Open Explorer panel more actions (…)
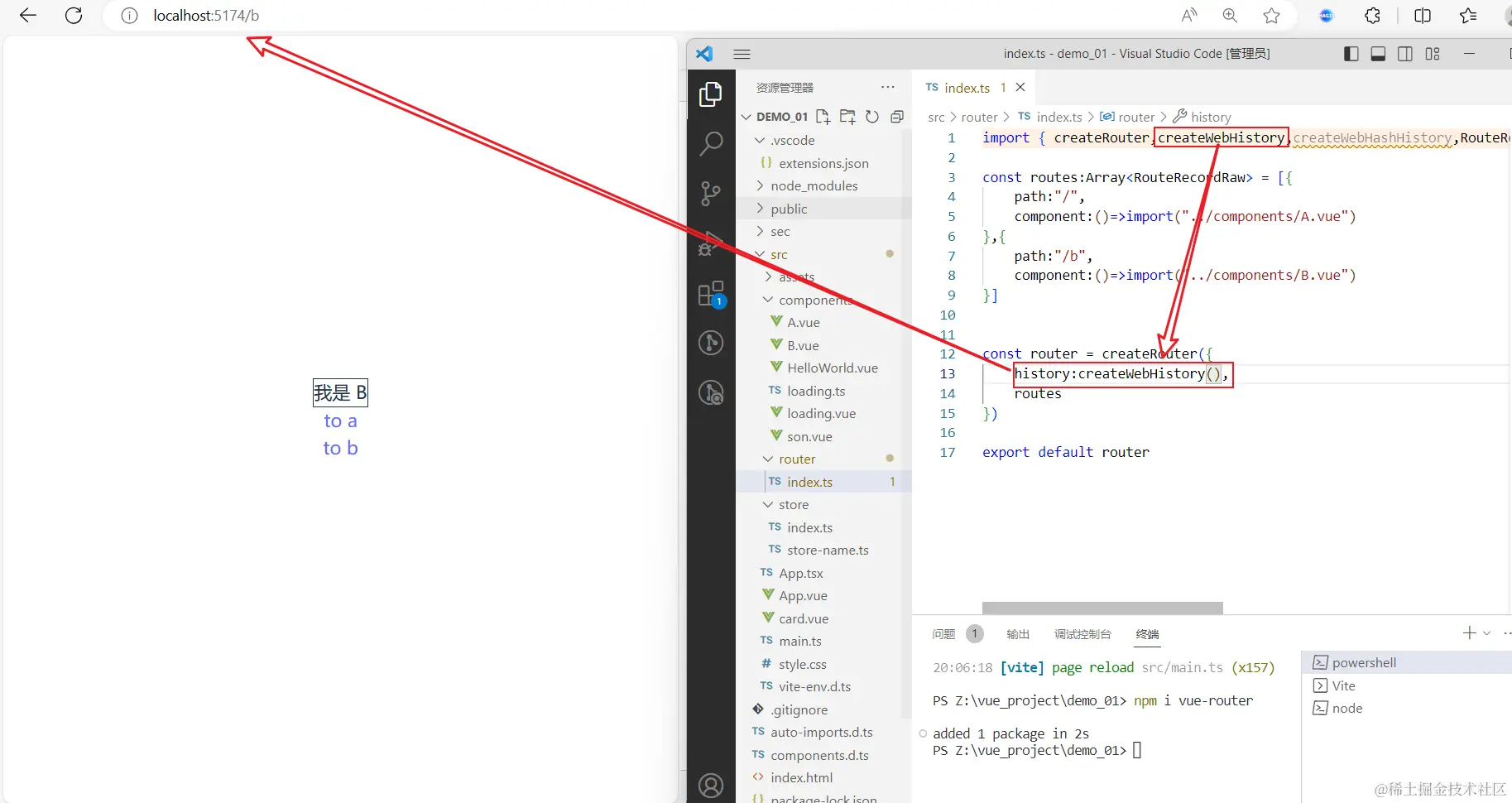This screenshot has height=803, width=1512. (888, 87)
